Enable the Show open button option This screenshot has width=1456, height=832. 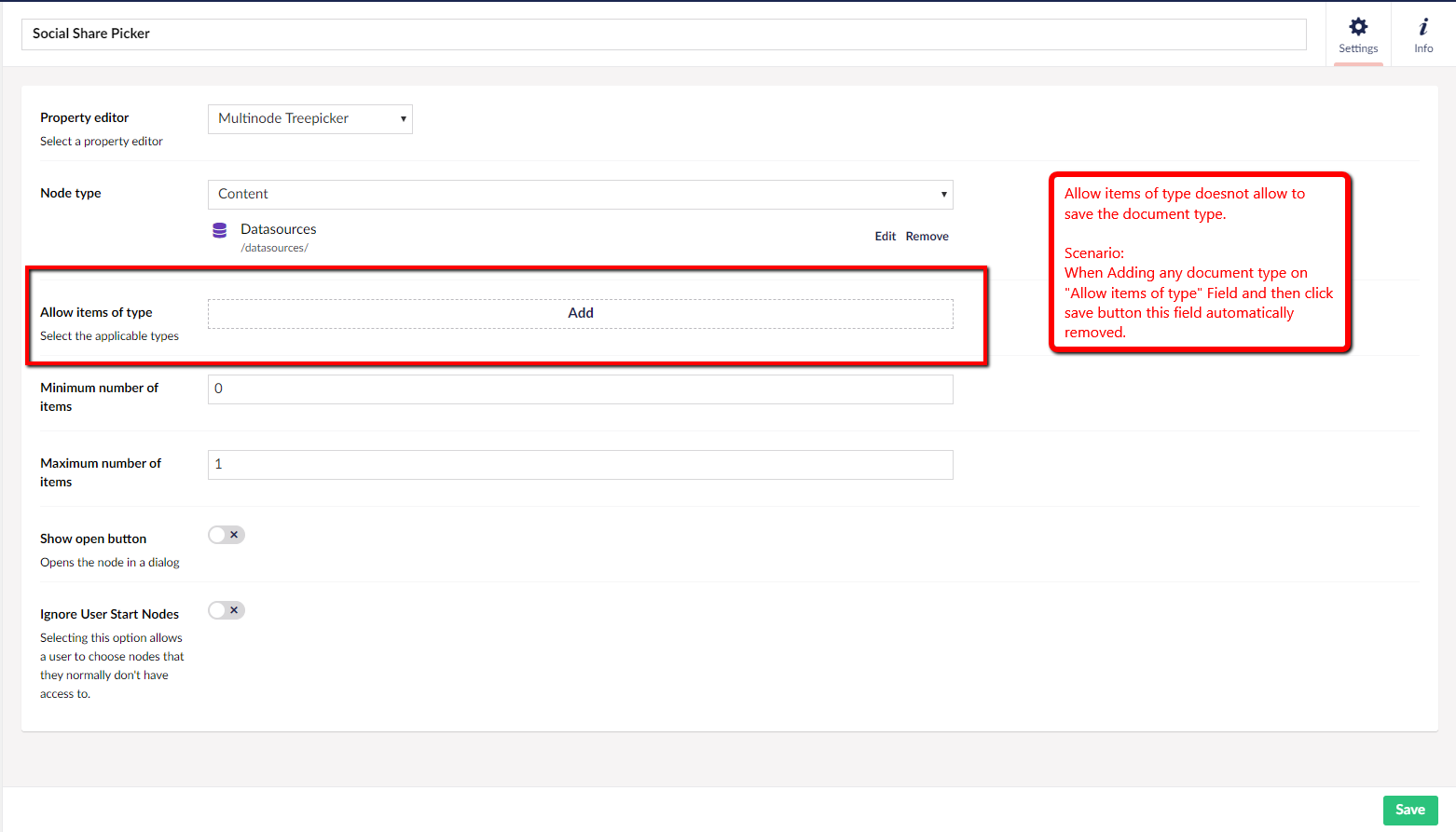[x=226, y=534]
